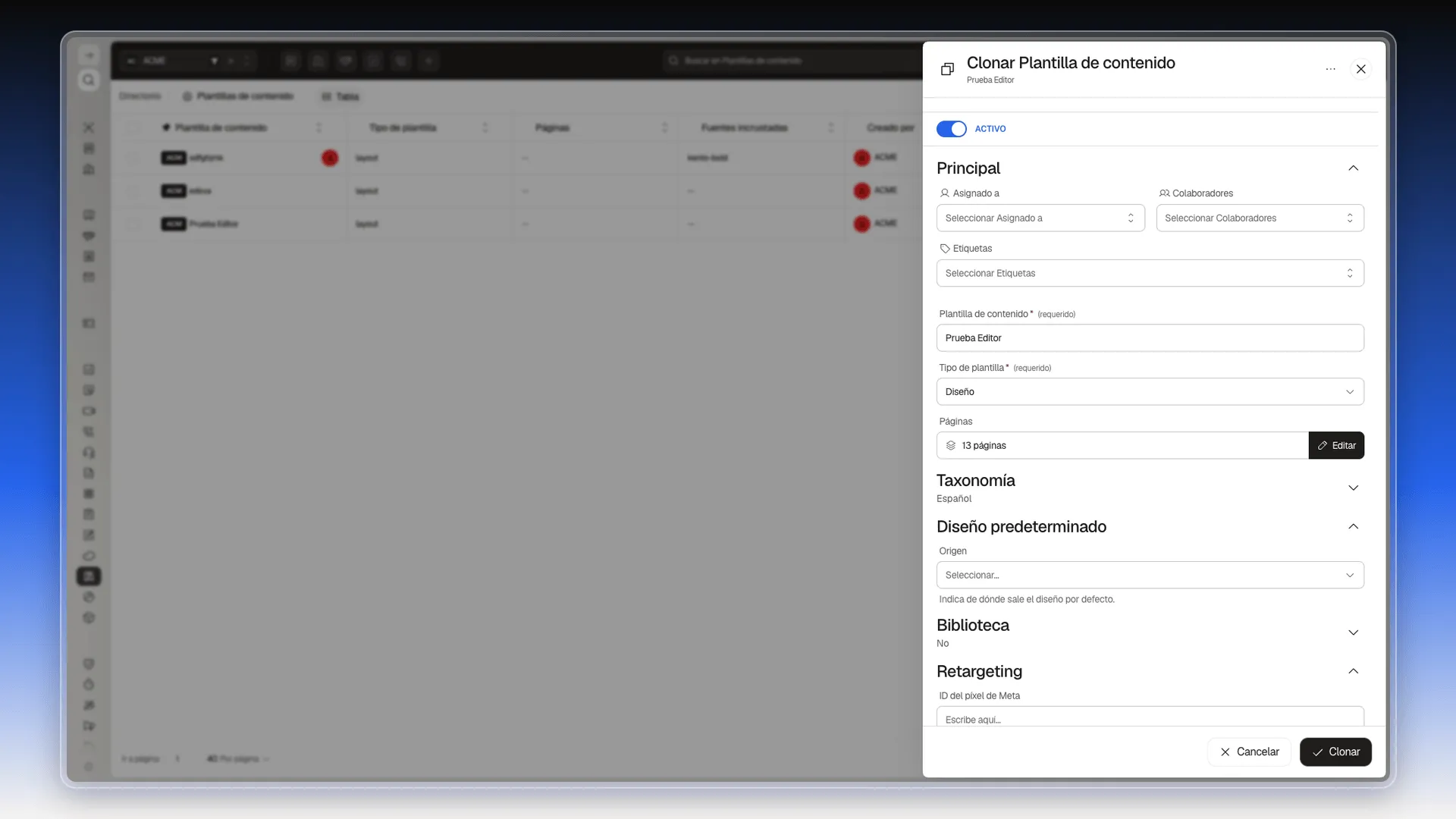Click the Clonar confirm button
The height and width of the screenshot is (819, 1456).
coord(1335,752)
